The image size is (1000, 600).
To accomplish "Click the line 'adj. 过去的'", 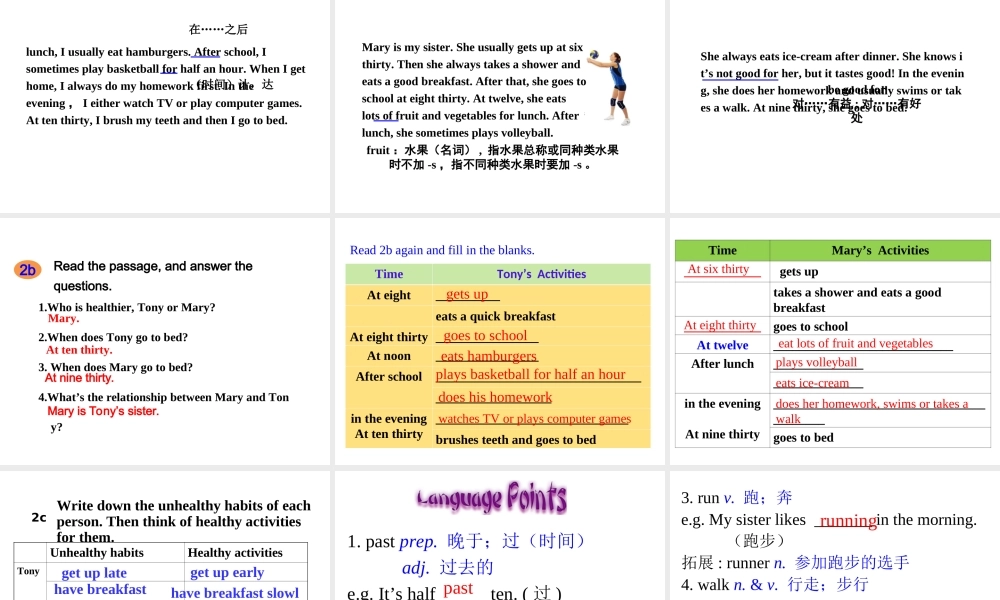I will [448, 567].
